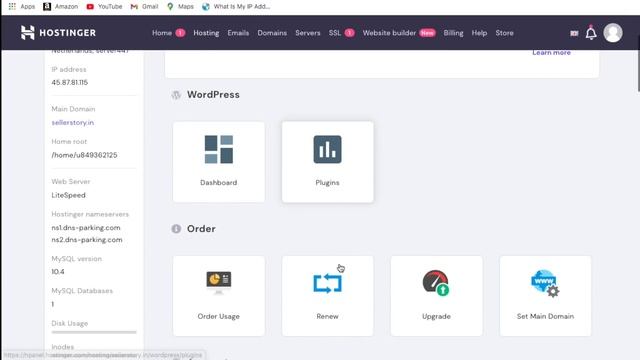The height and width of the screenshot is (360, 640).
Task: Click the Disk Usage label
Action: 69,323
